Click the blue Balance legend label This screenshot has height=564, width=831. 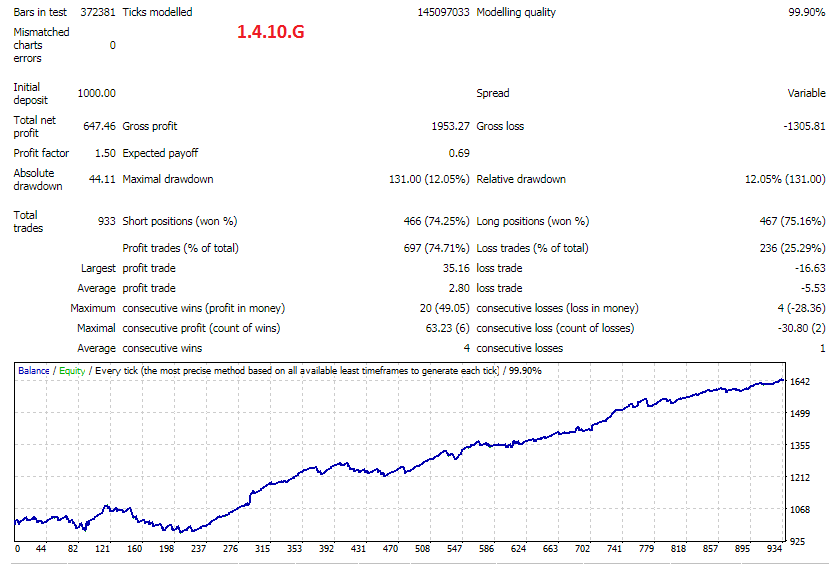click(x=34, y=371)
